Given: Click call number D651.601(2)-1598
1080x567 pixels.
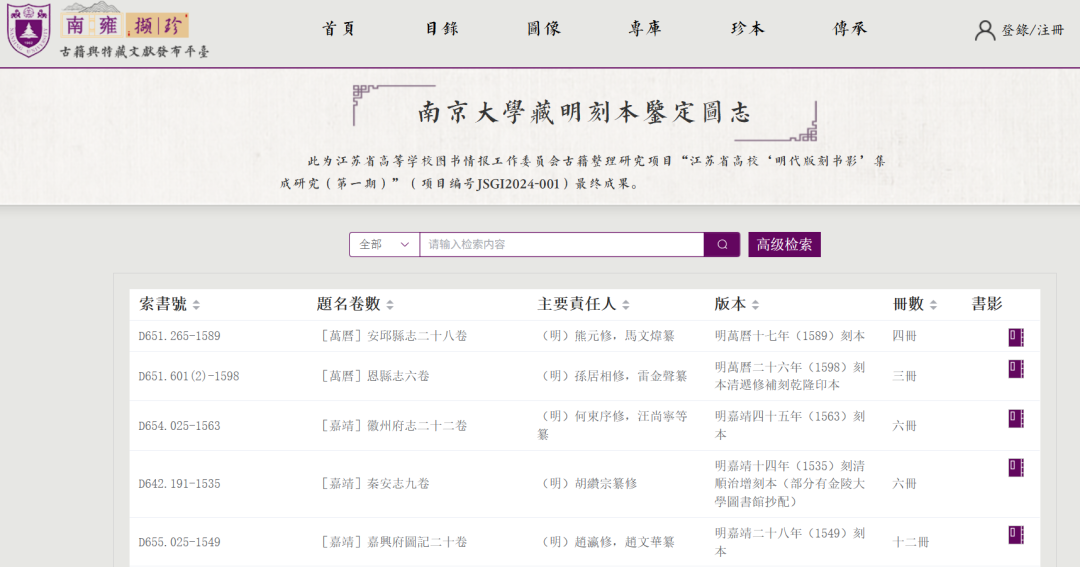Looking at the screenshot, I should coord(189,376).
